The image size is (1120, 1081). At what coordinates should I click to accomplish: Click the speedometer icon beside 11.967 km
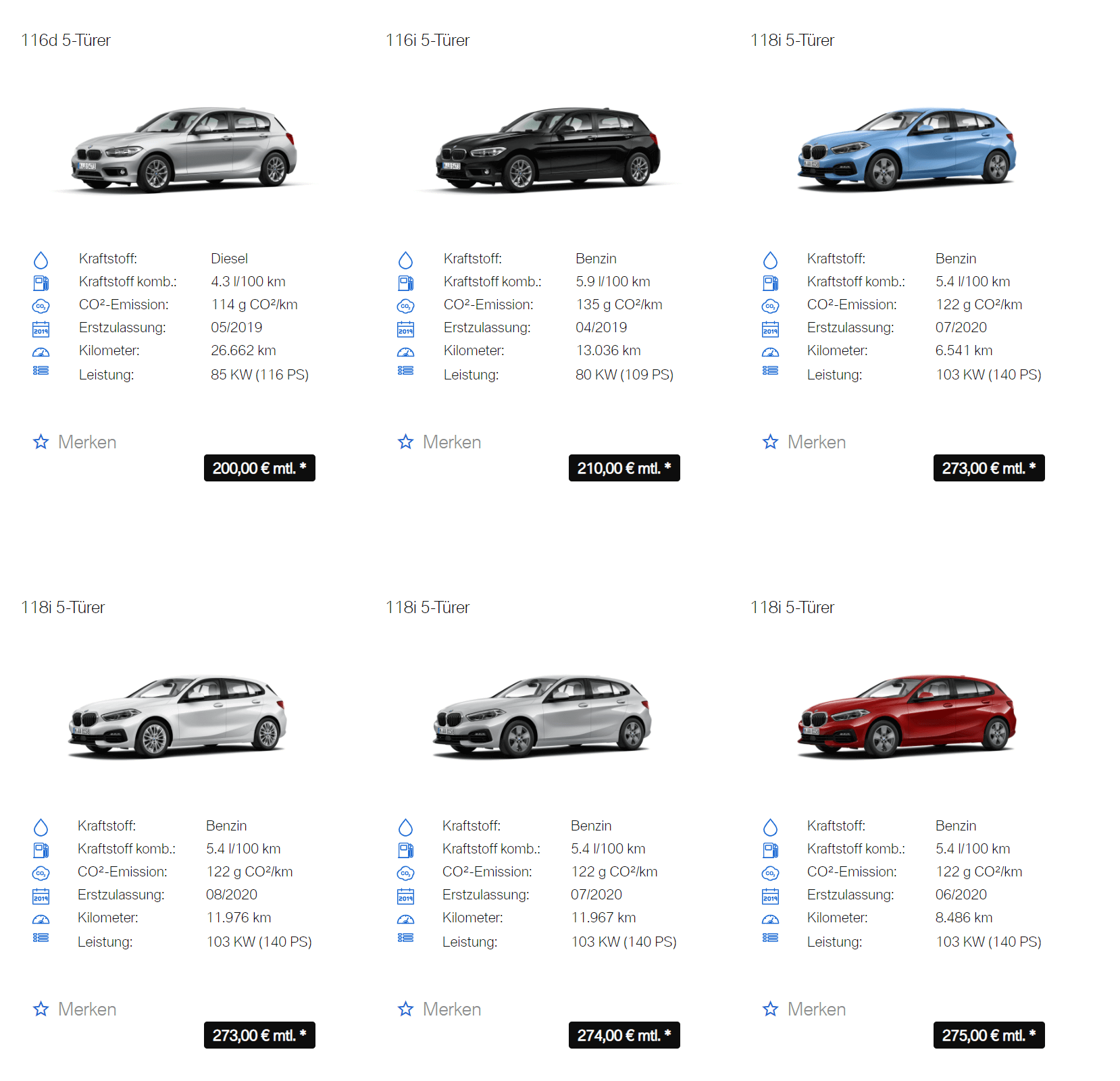click(405, 919)
